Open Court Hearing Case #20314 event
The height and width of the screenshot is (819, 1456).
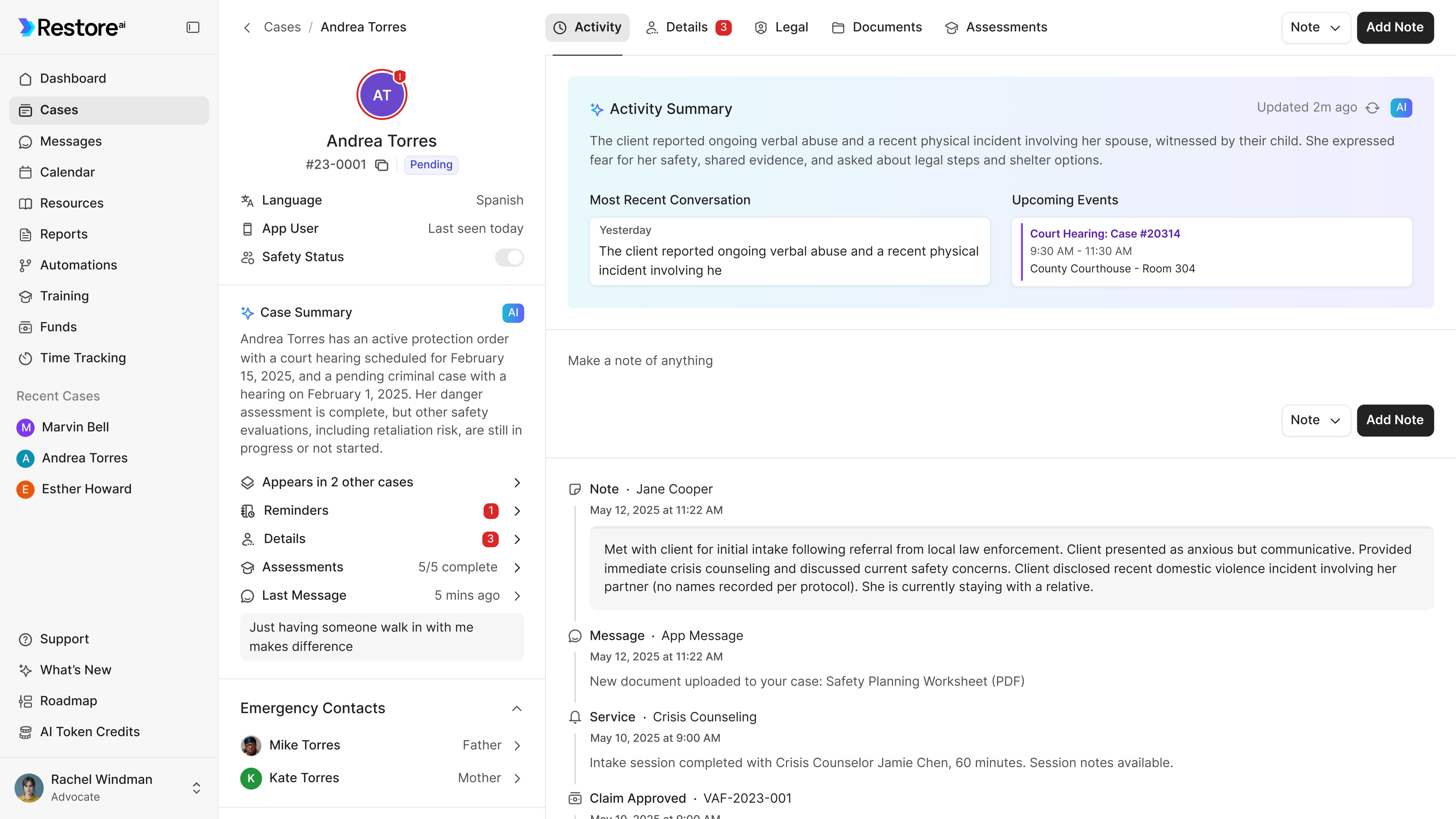[1104, 233]
